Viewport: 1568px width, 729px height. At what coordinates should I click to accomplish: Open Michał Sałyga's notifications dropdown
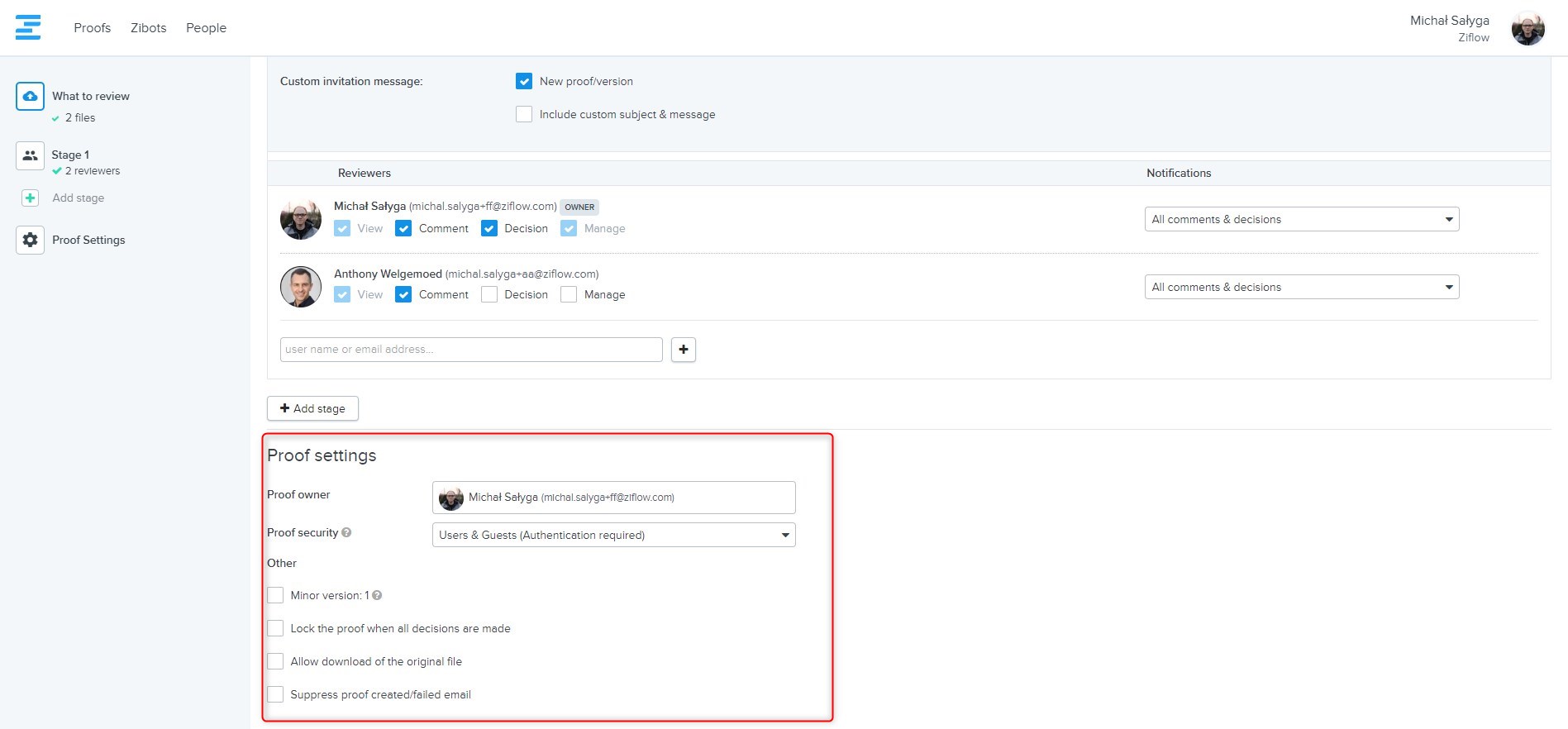pyautogui.click(x=1301, y=219)
